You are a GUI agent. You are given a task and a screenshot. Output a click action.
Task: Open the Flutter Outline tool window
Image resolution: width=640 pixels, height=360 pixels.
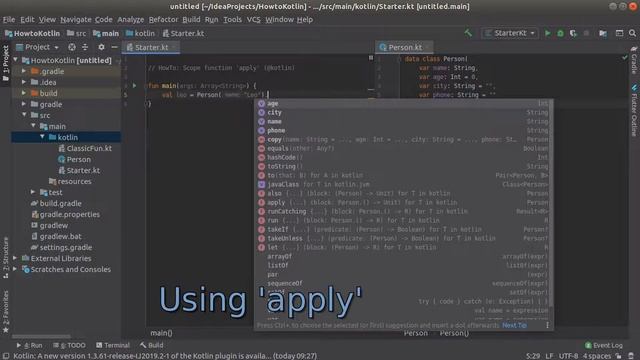click(x=634, y=111)
